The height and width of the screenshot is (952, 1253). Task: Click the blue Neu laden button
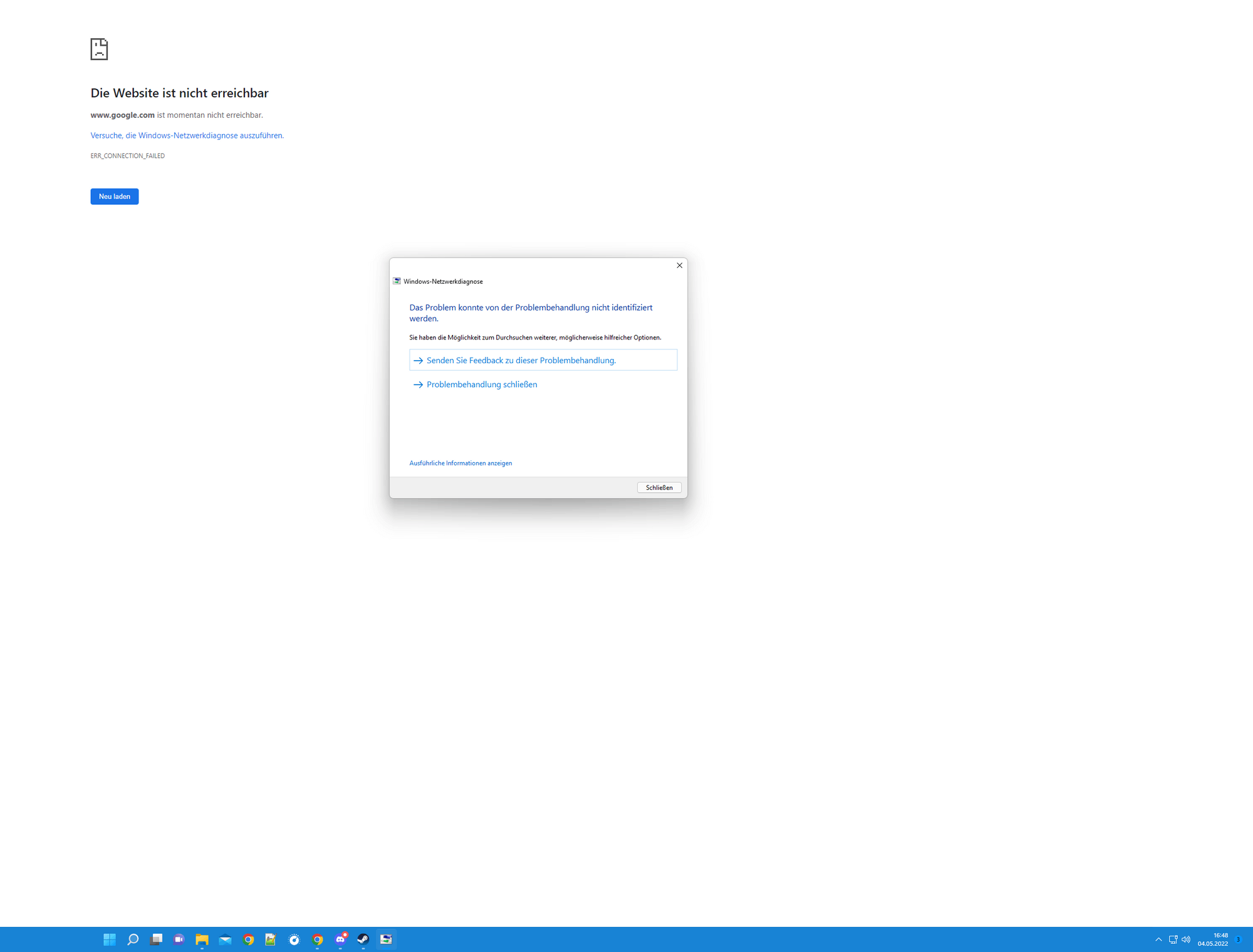pyautogui.click(x=115, y=196)
